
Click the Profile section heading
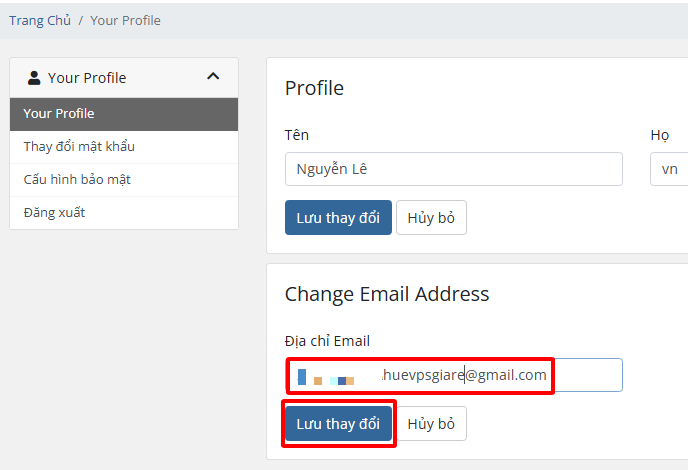tap(314, 88)
